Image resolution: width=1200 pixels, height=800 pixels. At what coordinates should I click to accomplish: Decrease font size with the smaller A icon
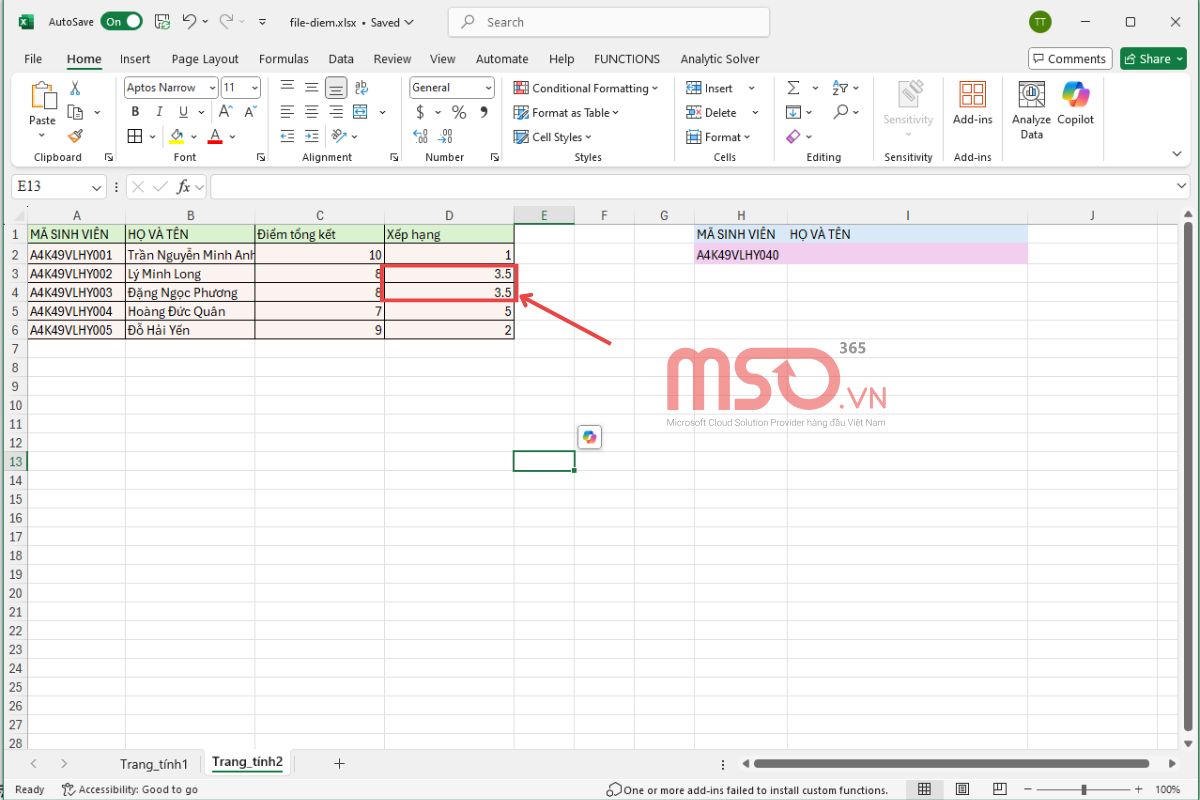coord(250,112)
